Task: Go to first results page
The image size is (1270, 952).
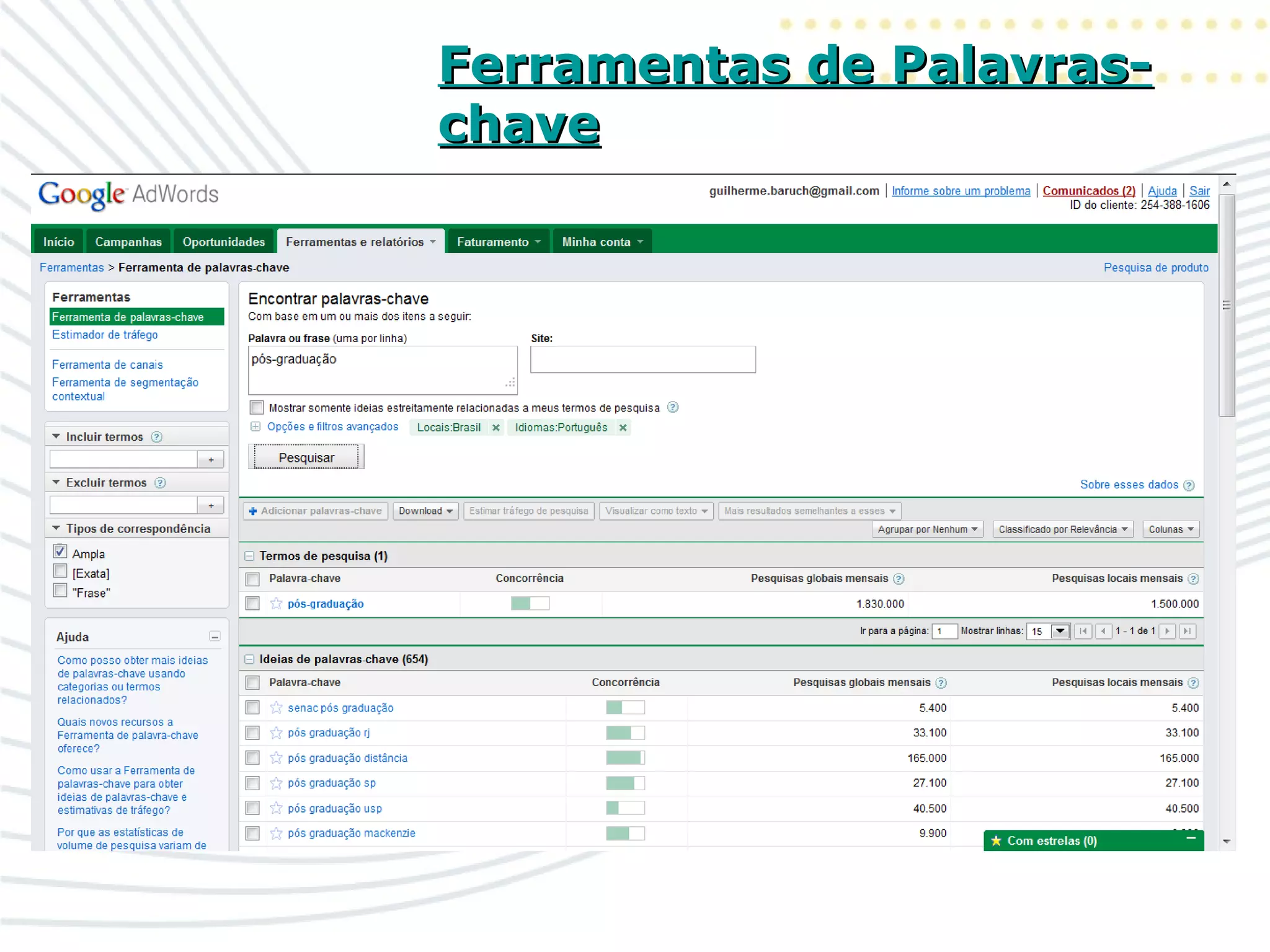Action: click(1083, 631)
